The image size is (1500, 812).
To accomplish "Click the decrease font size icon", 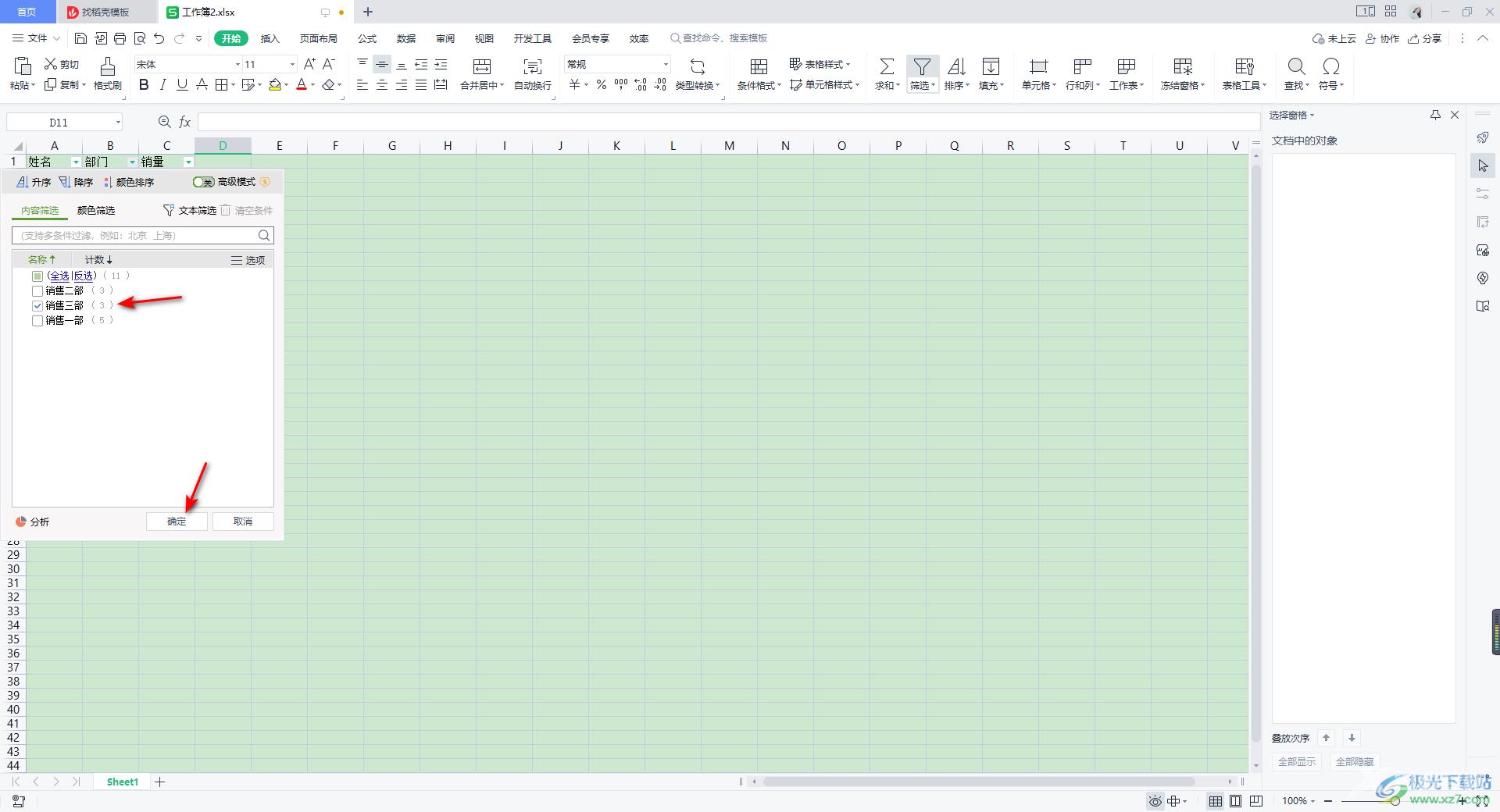I will 329,64.
